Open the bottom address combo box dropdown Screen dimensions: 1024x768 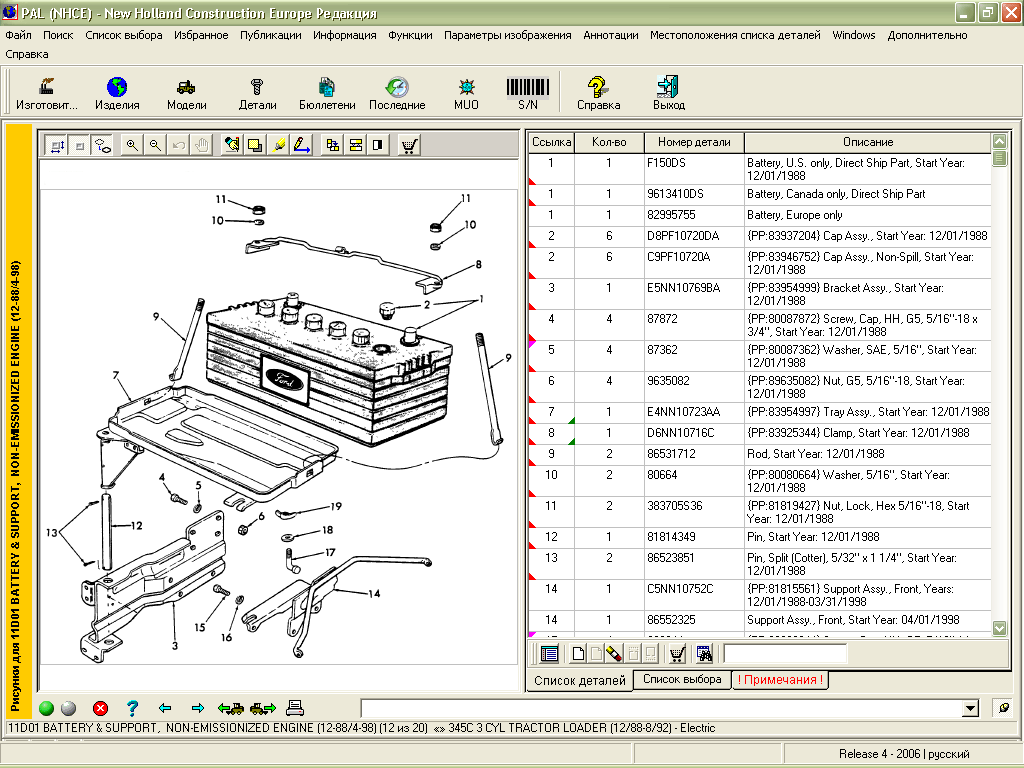click(x=970, y=709)
